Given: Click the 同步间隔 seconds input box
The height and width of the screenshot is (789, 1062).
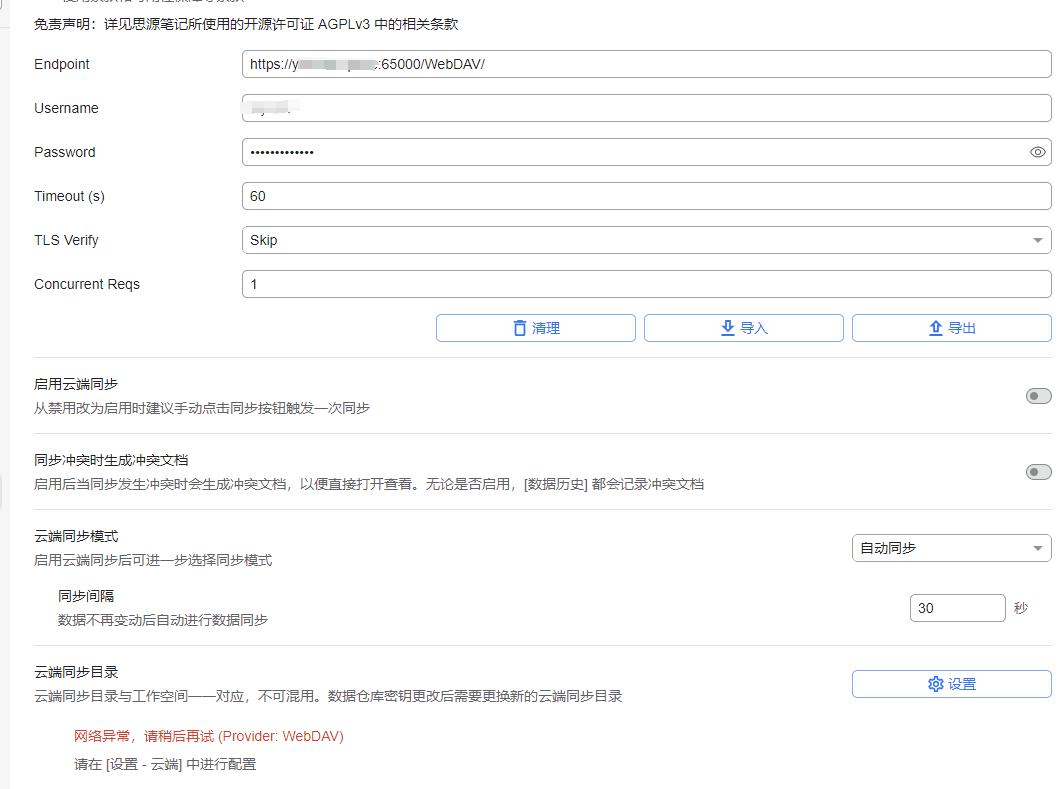Looking at the screenshot, I should click(x=956, y=608).
